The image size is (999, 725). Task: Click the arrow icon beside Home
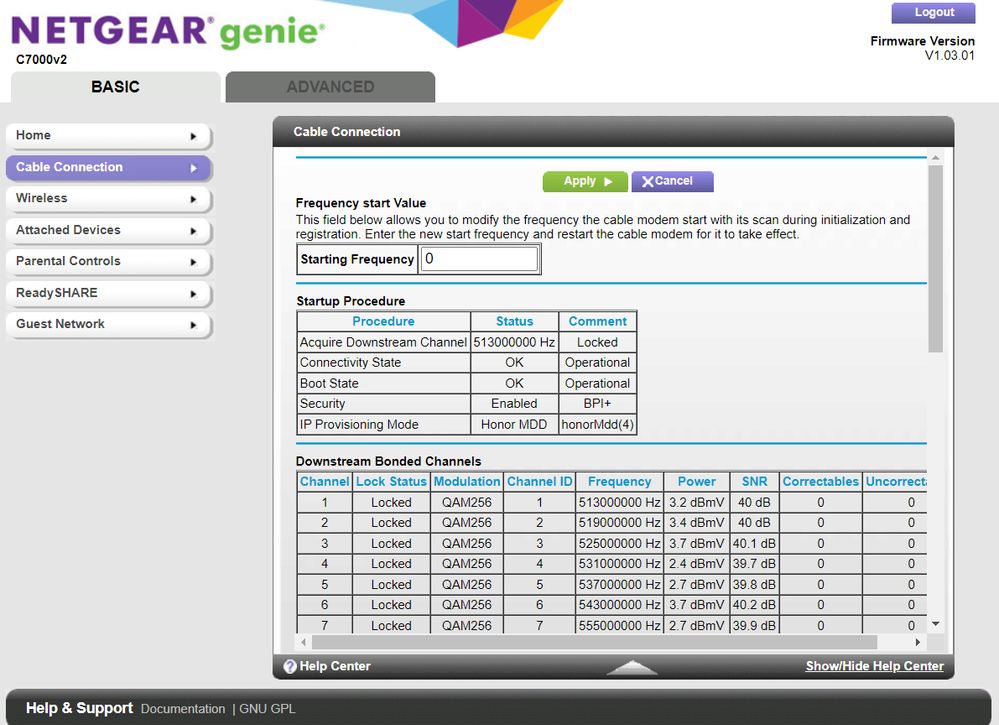click(x=193, y=136)
